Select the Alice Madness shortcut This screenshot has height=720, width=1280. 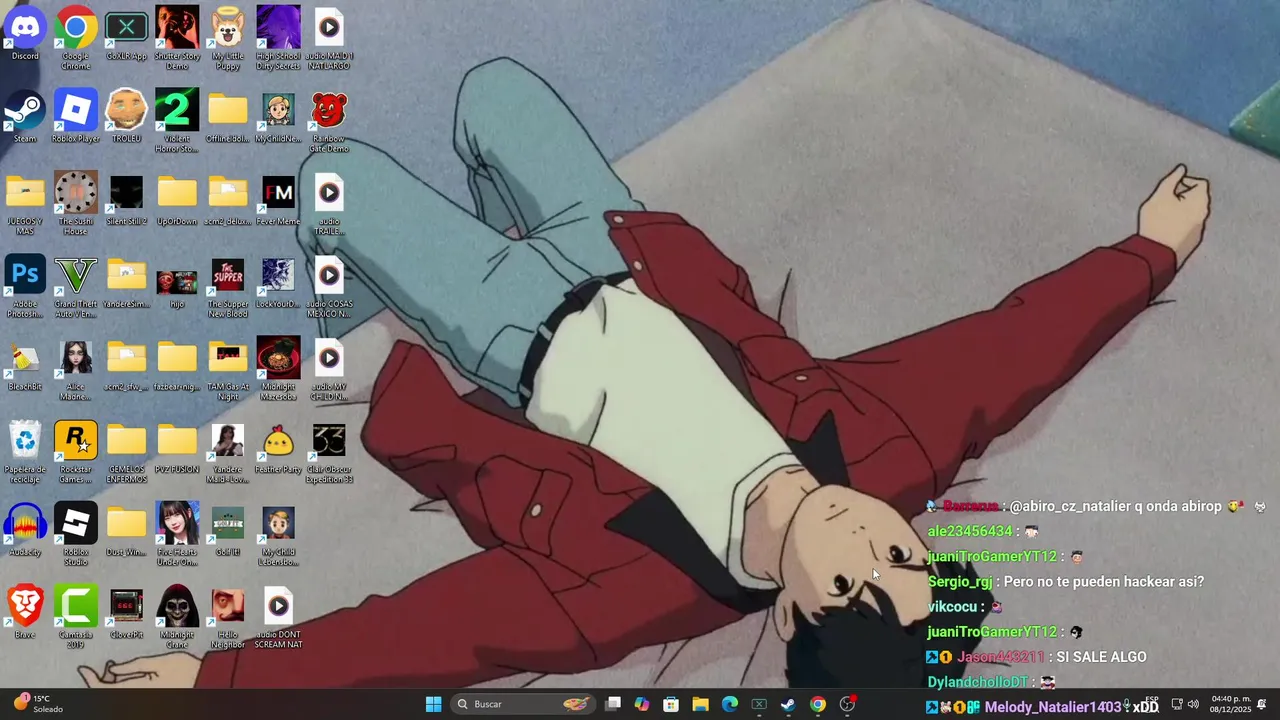76,369
